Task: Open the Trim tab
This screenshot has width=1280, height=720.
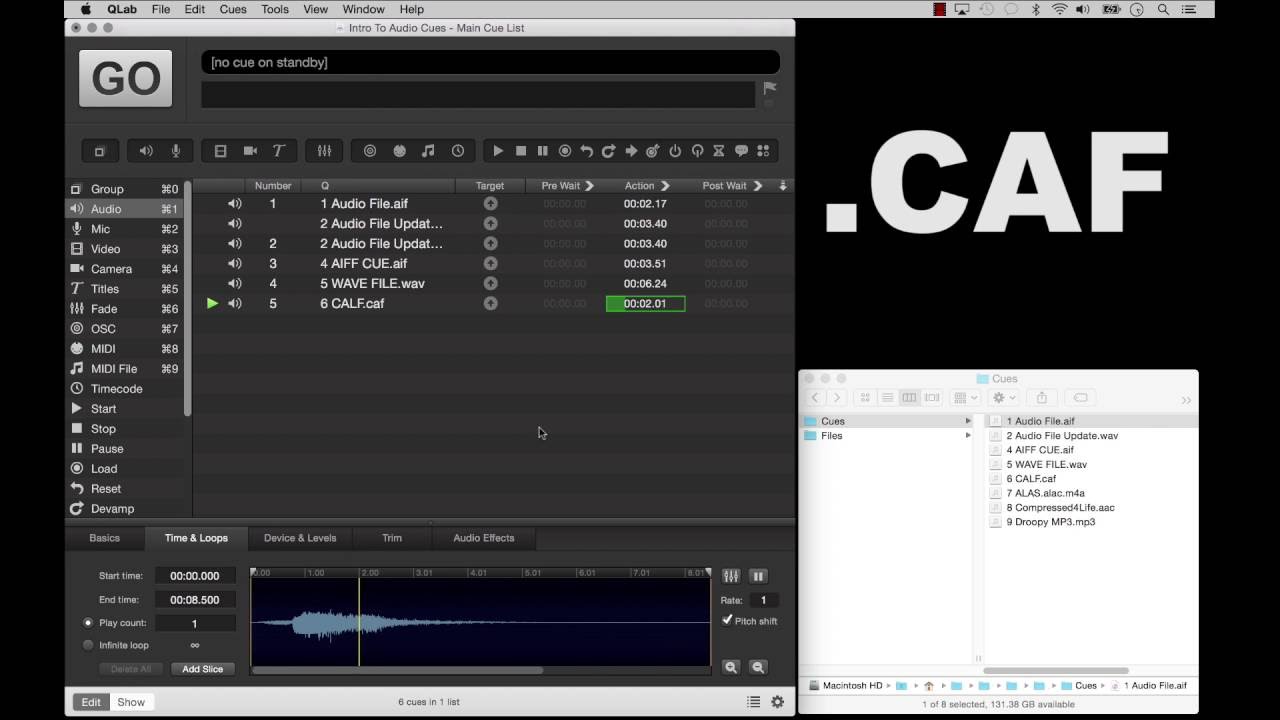Action: click(392, 538)
